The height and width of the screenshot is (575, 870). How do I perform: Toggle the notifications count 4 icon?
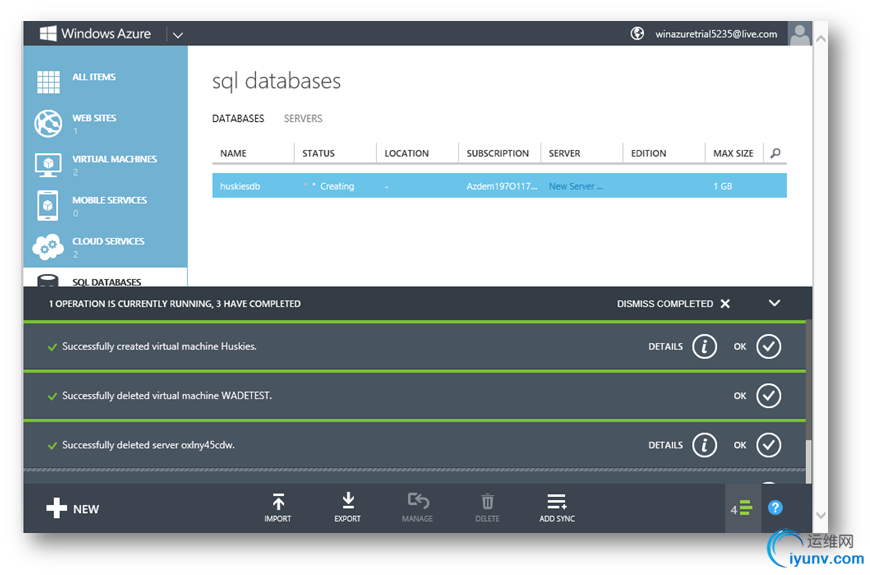pos(741,508)
